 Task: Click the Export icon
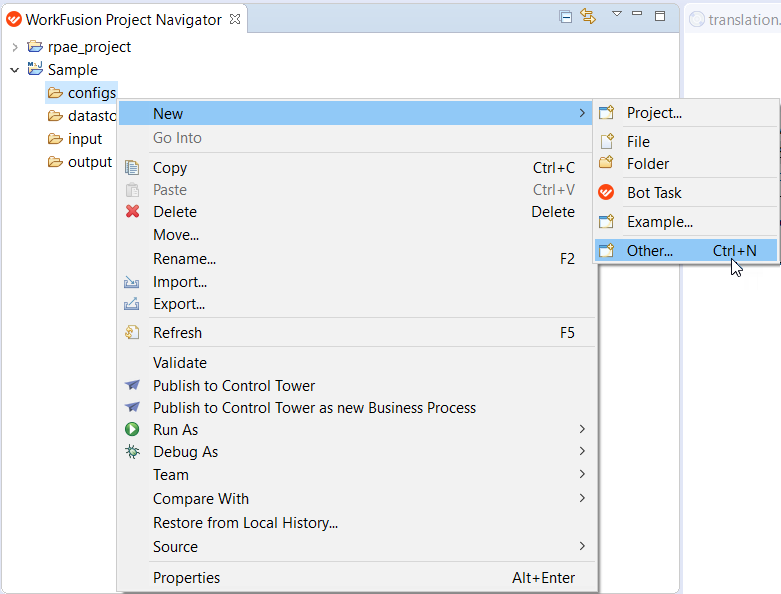(131, 303)
